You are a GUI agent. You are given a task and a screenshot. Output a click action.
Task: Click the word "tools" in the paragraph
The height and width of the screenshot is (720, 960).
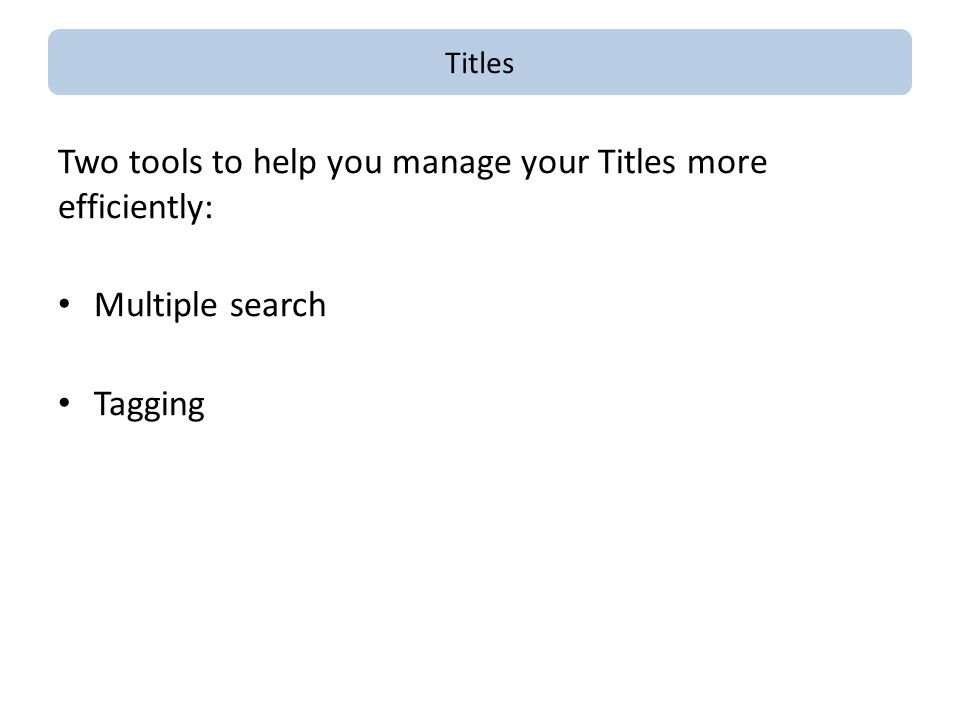click(x=165, y=162)
